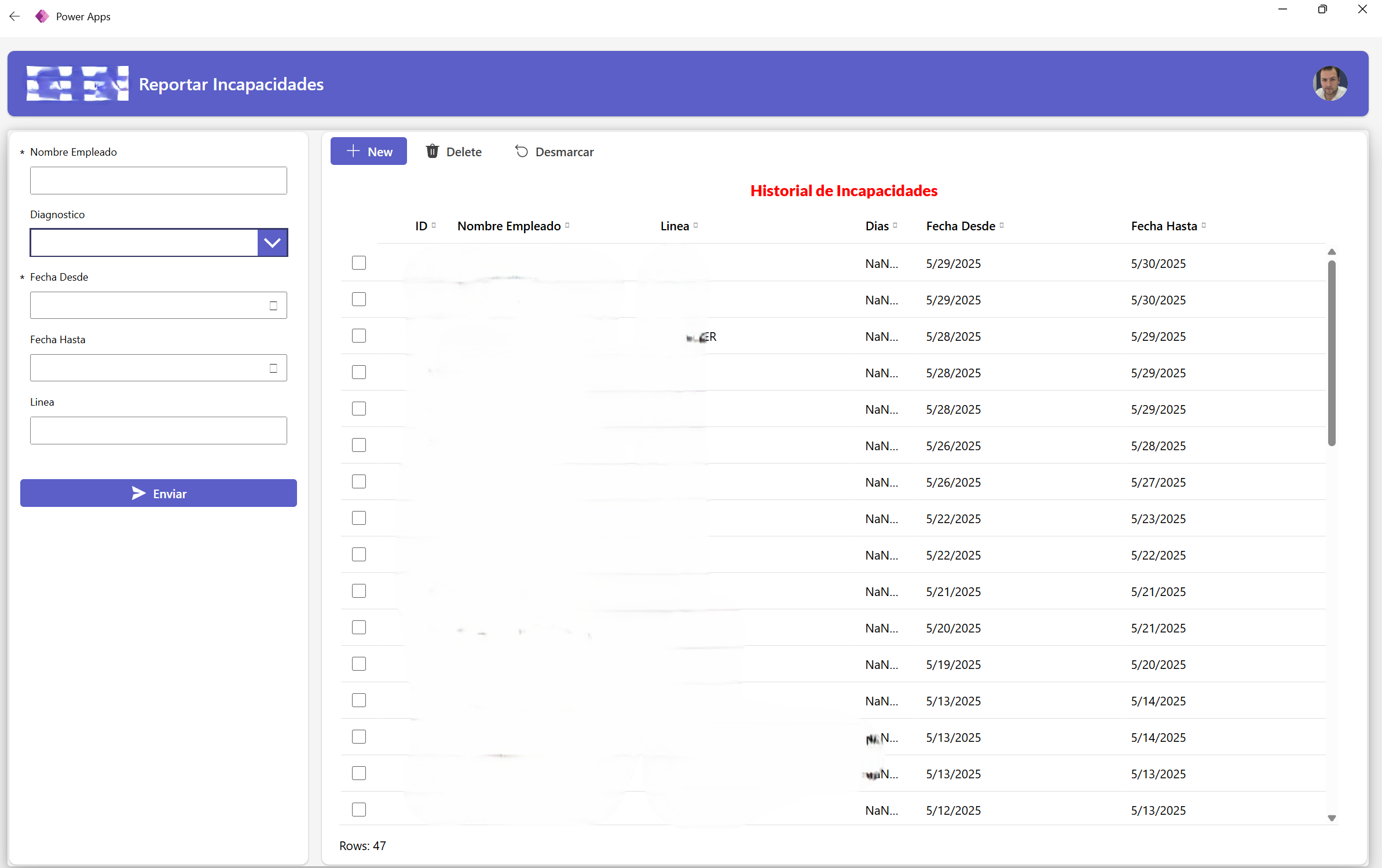Image resolution: width=1382 pixels, height=868 pixels.
Task: Tick the checkbox for 5/12/2025 row
Action: (x=359, y=810)
